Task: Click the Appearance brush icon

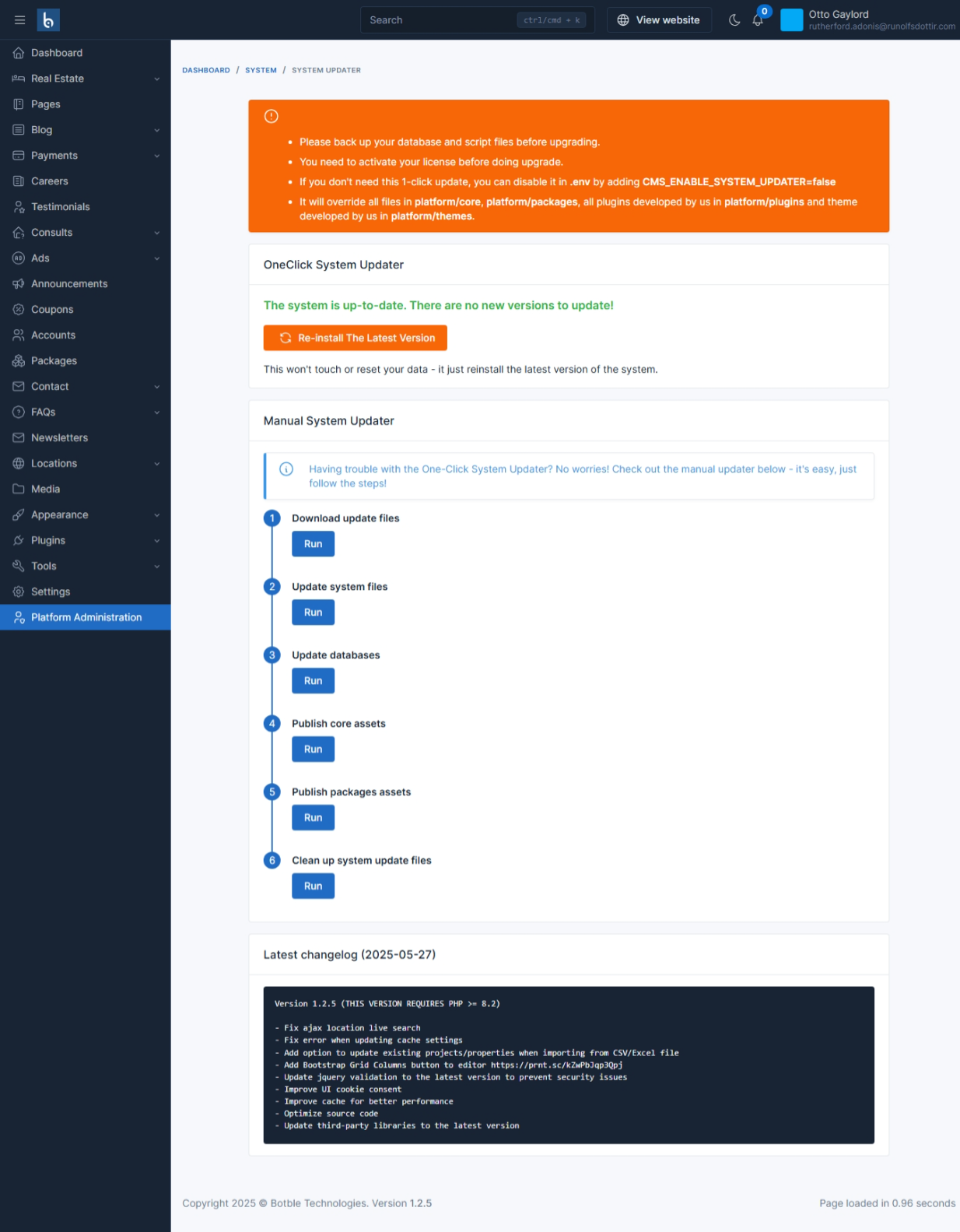Action: [19, 515]
